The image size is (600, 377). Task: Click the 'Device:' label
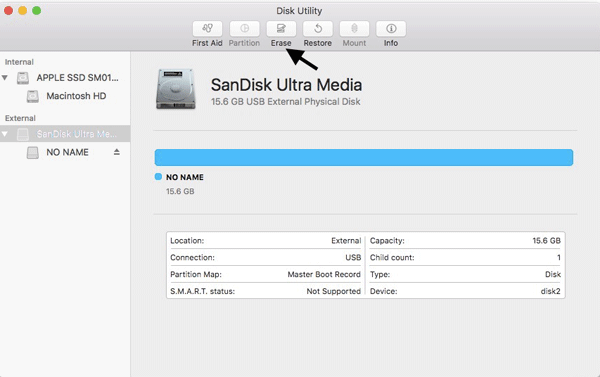[x=384, y=291]
